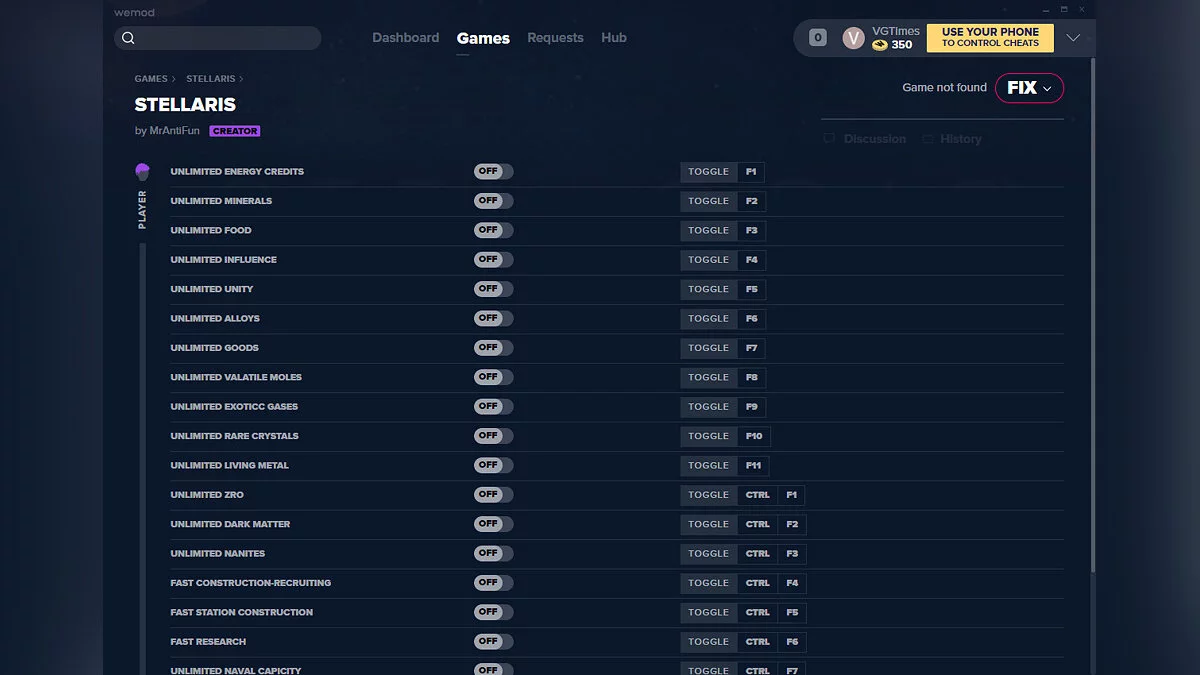1200x675 pixels.
Task: Click the chevron after STELLARIS breadcrumb
Action: click(x=241, y=79)
